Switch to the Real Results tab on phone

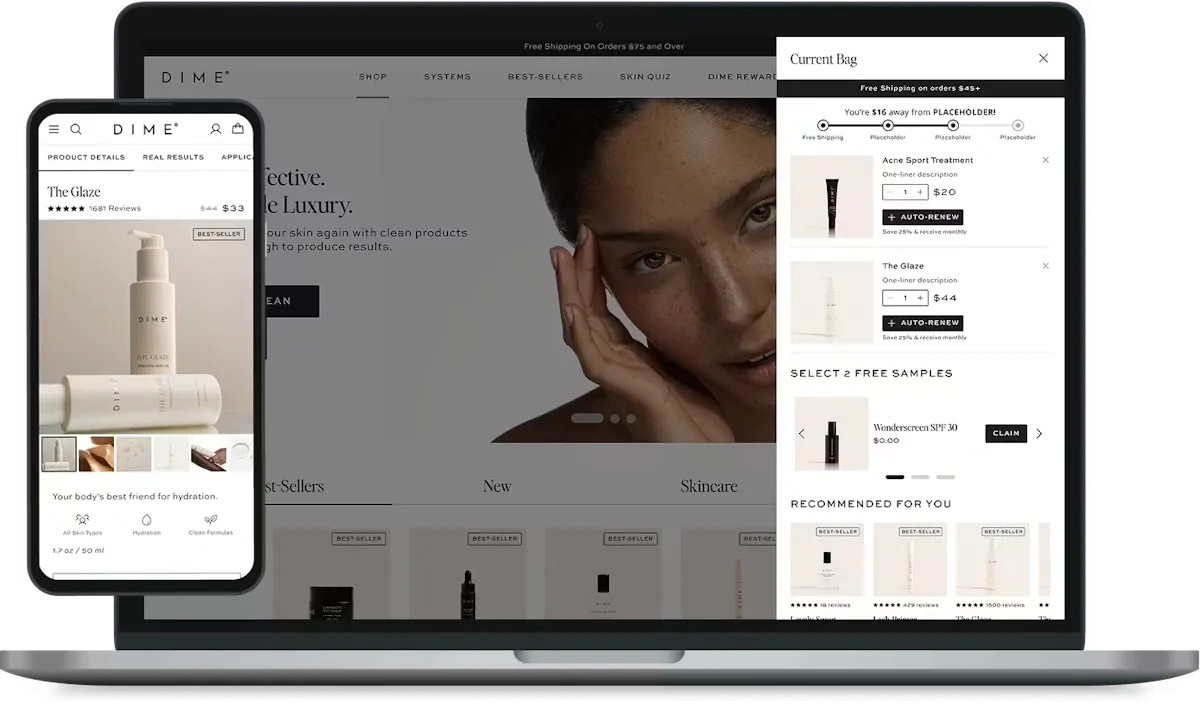(x=173, y=157)
